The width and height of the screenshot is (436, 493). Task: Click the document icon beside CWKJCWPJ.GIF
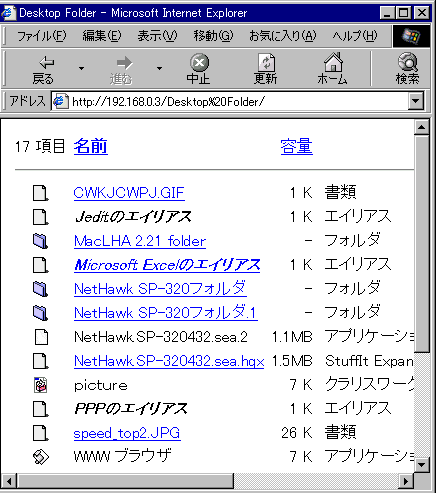[41, 193]
